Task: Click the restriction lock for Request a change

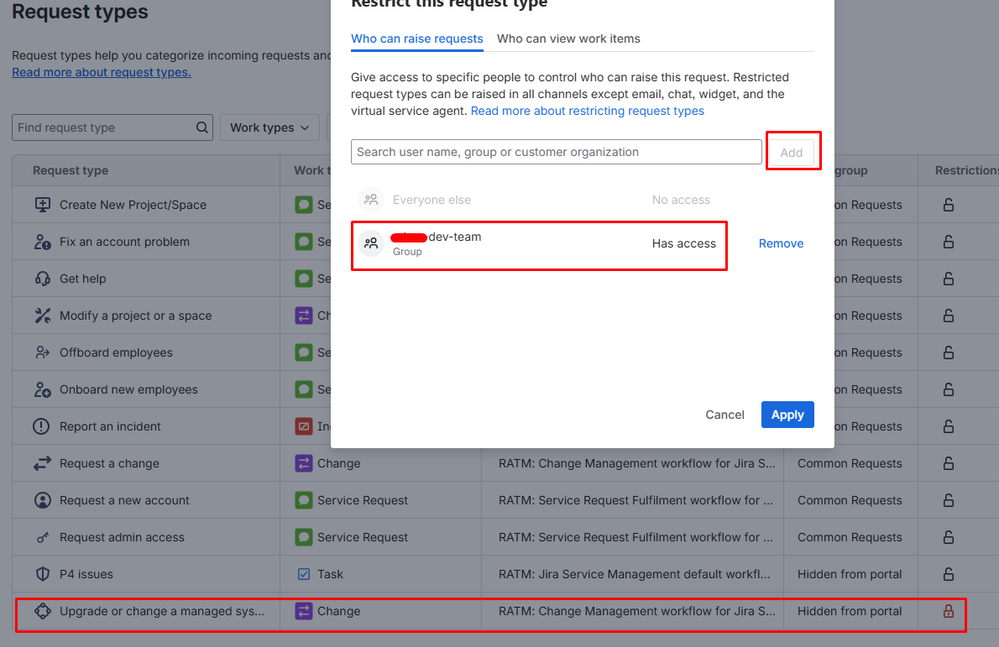Action: 948,463
